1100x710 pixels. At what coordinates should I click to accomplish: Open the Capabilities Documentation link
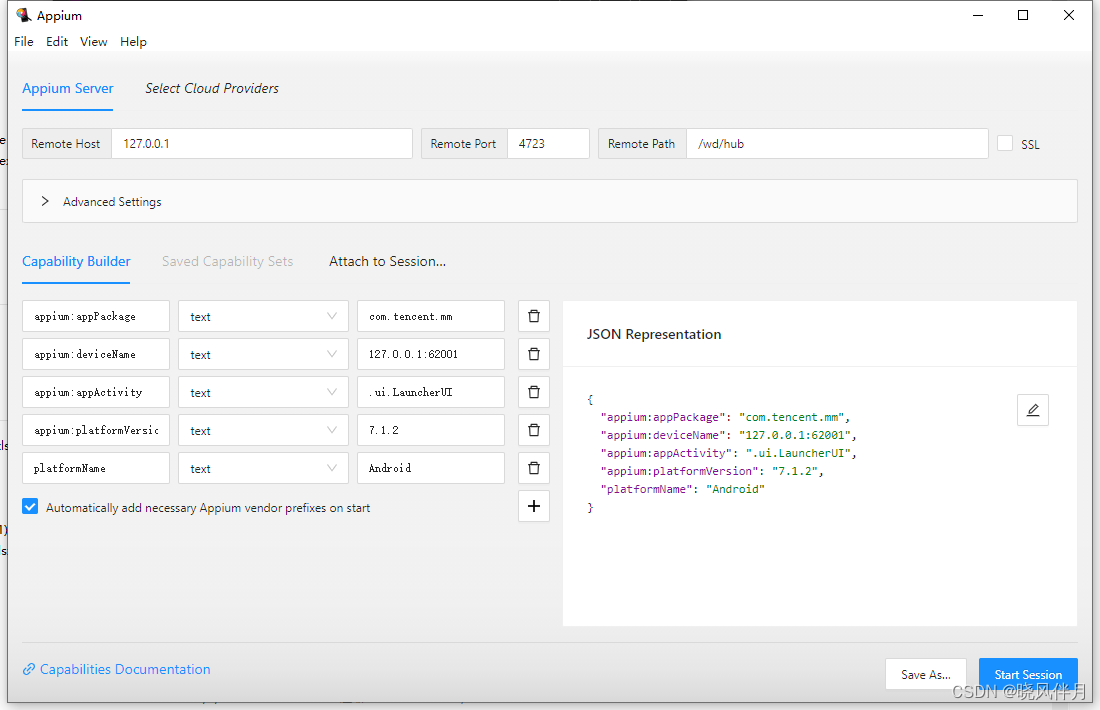[x=125, y=669]
